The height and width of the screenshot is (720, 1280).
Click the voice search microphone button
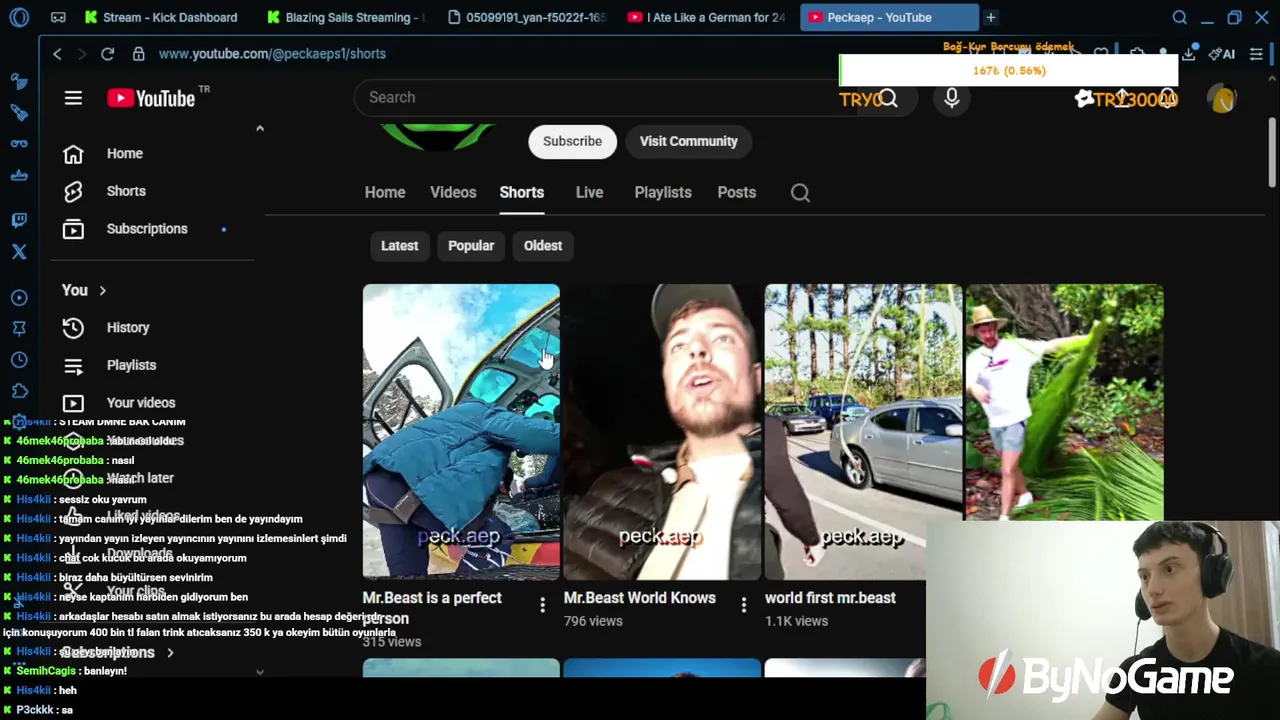pos(951,98)
